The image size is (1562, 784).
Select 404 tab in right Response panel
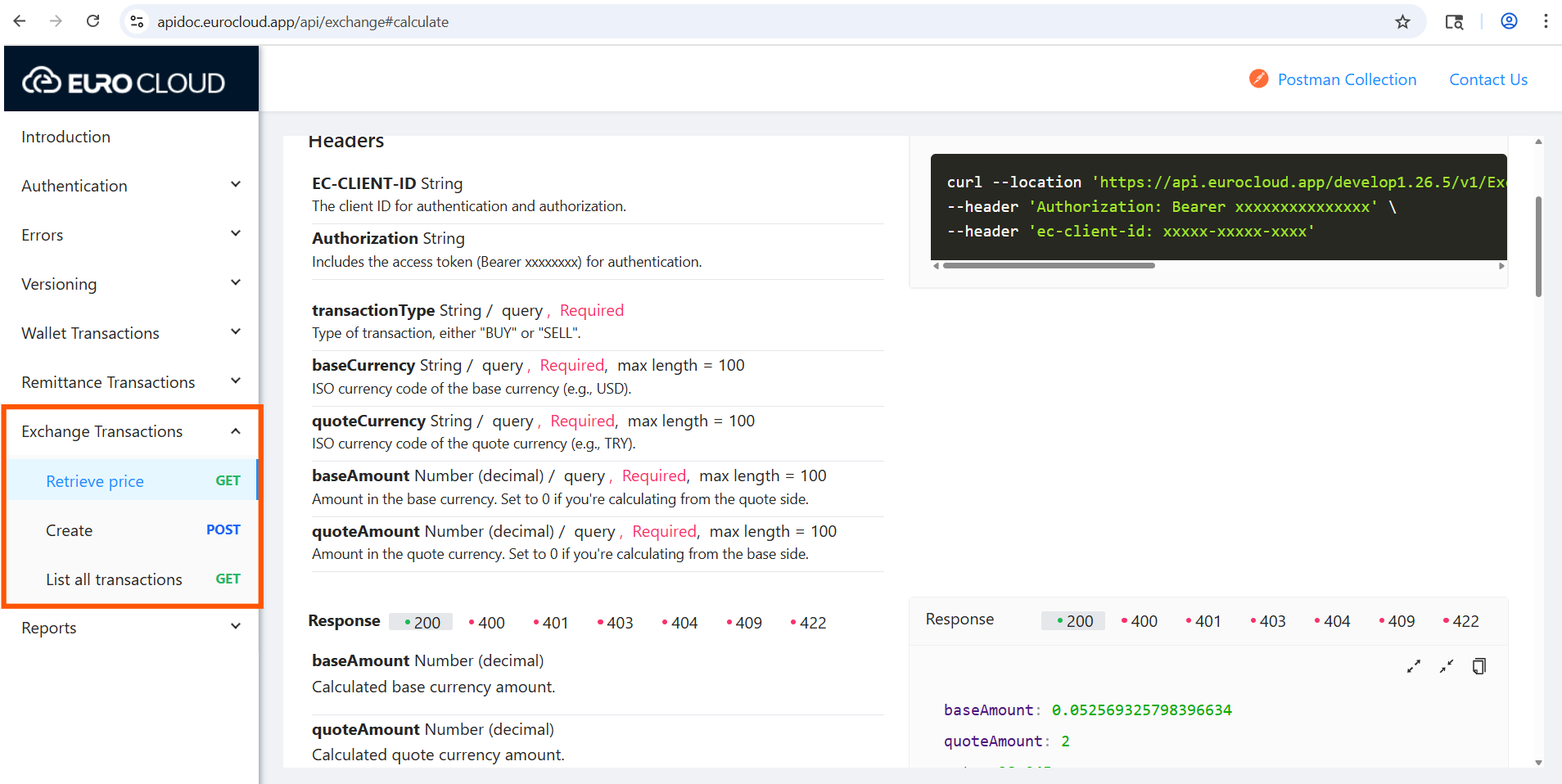point(1332,621)
